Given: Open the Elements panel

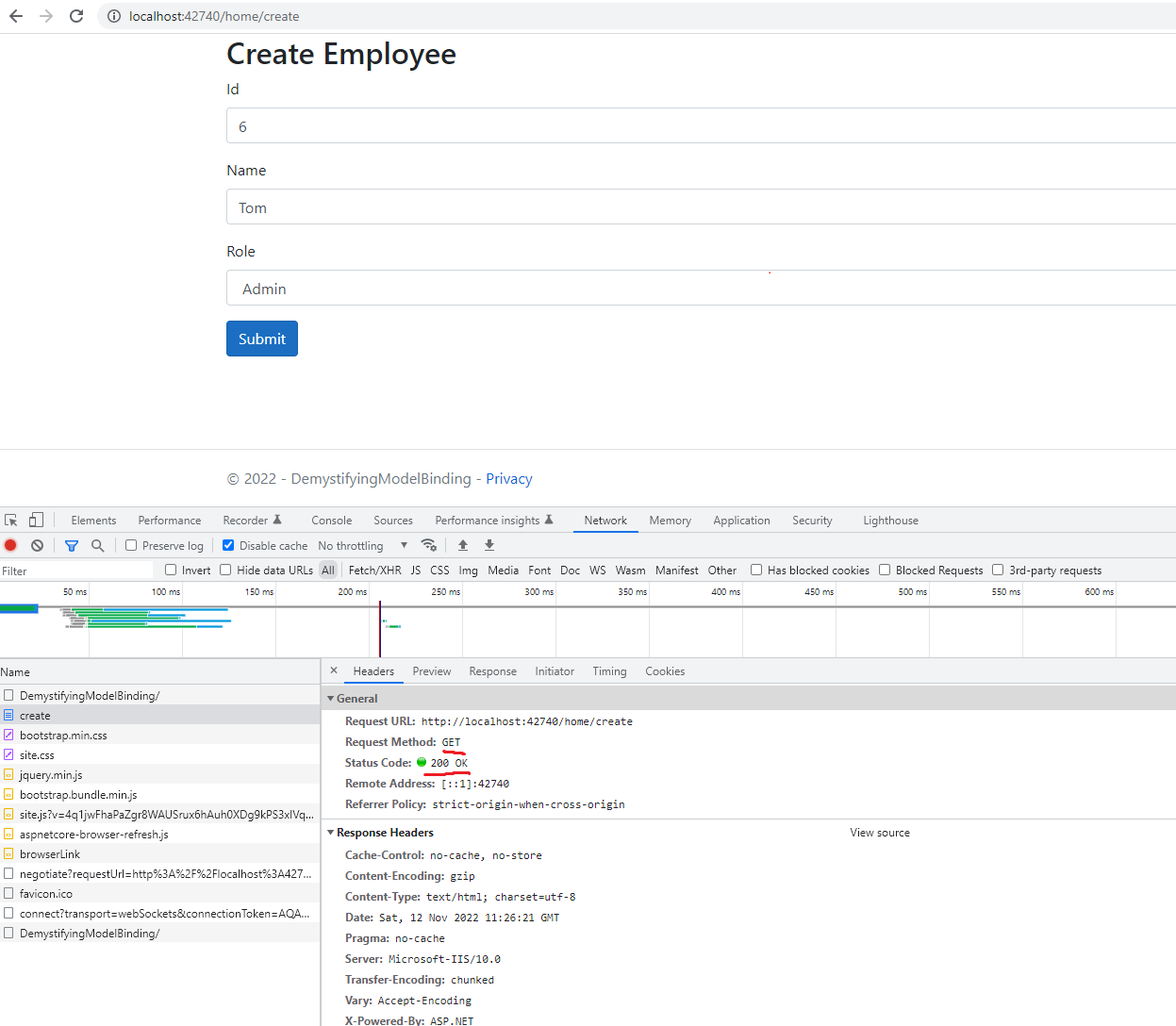Looking at the screenshot, I should tap(93, 520).
